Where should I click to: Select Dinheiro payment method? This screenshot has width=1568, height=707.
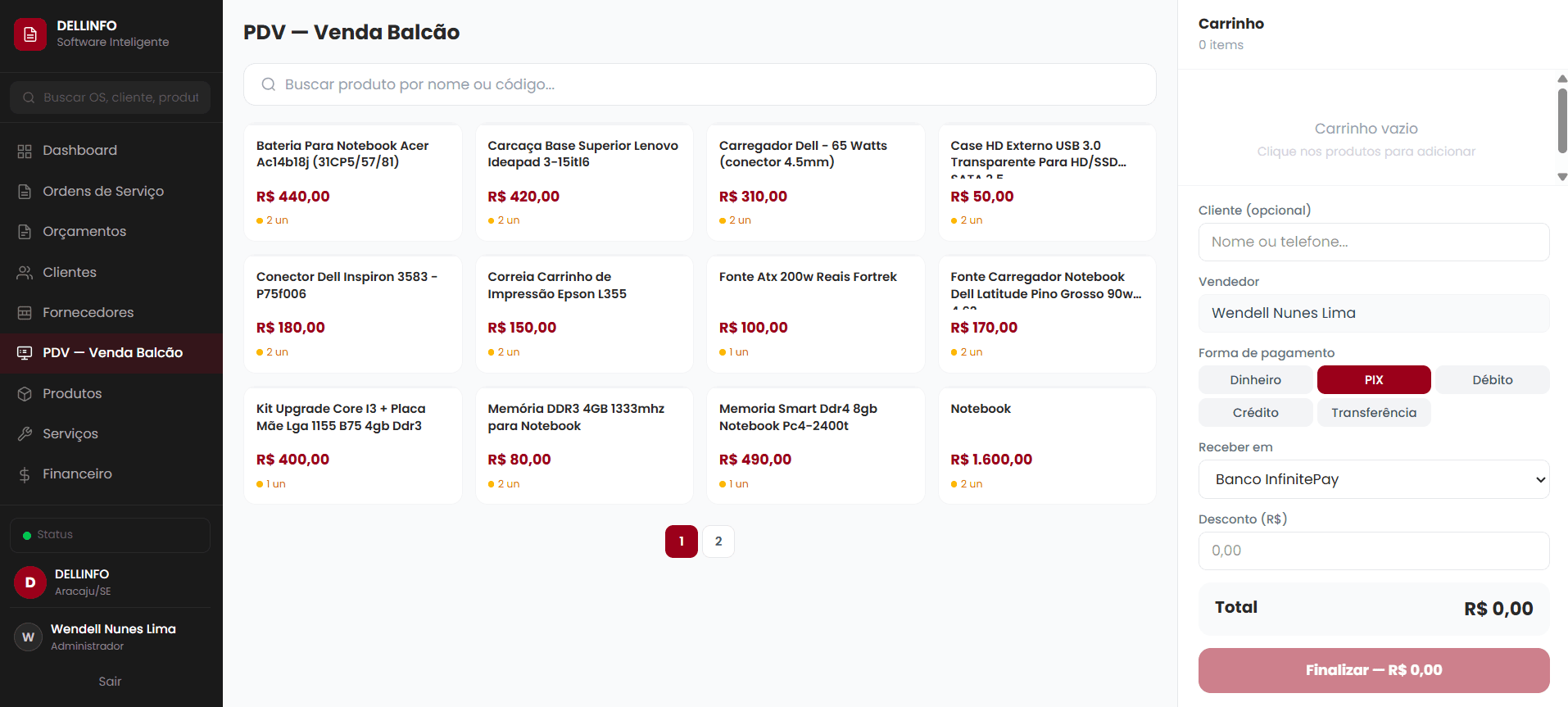(1255, 380)
